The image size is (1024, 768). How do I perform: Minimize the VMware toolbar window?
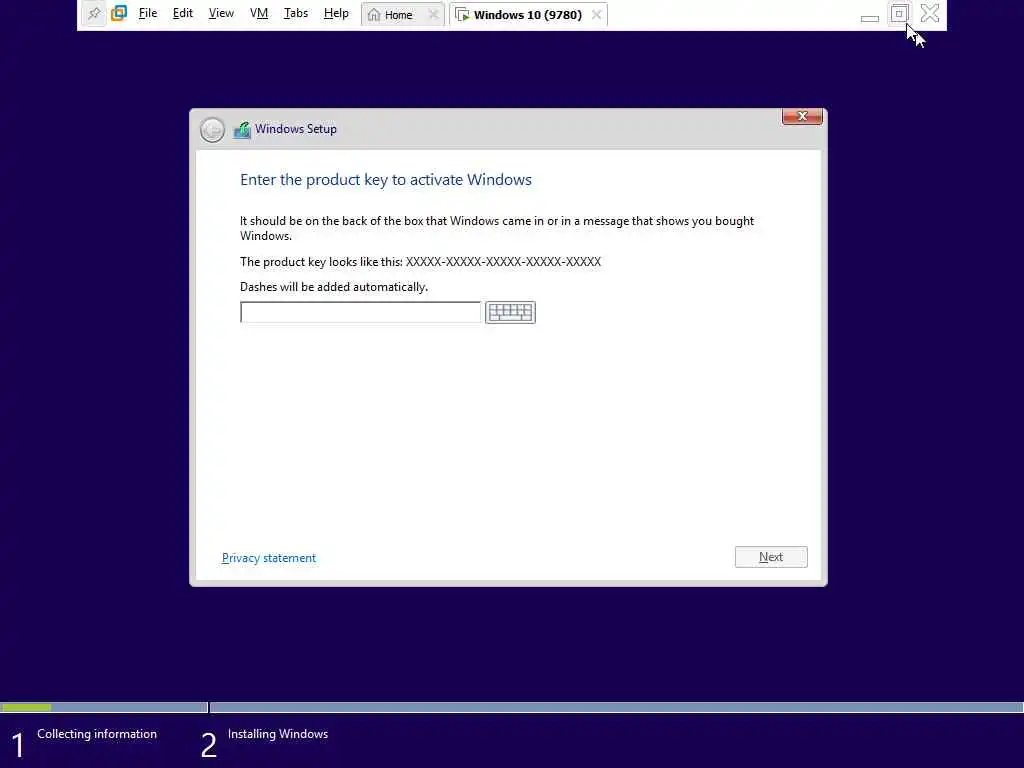click(869, 18)
